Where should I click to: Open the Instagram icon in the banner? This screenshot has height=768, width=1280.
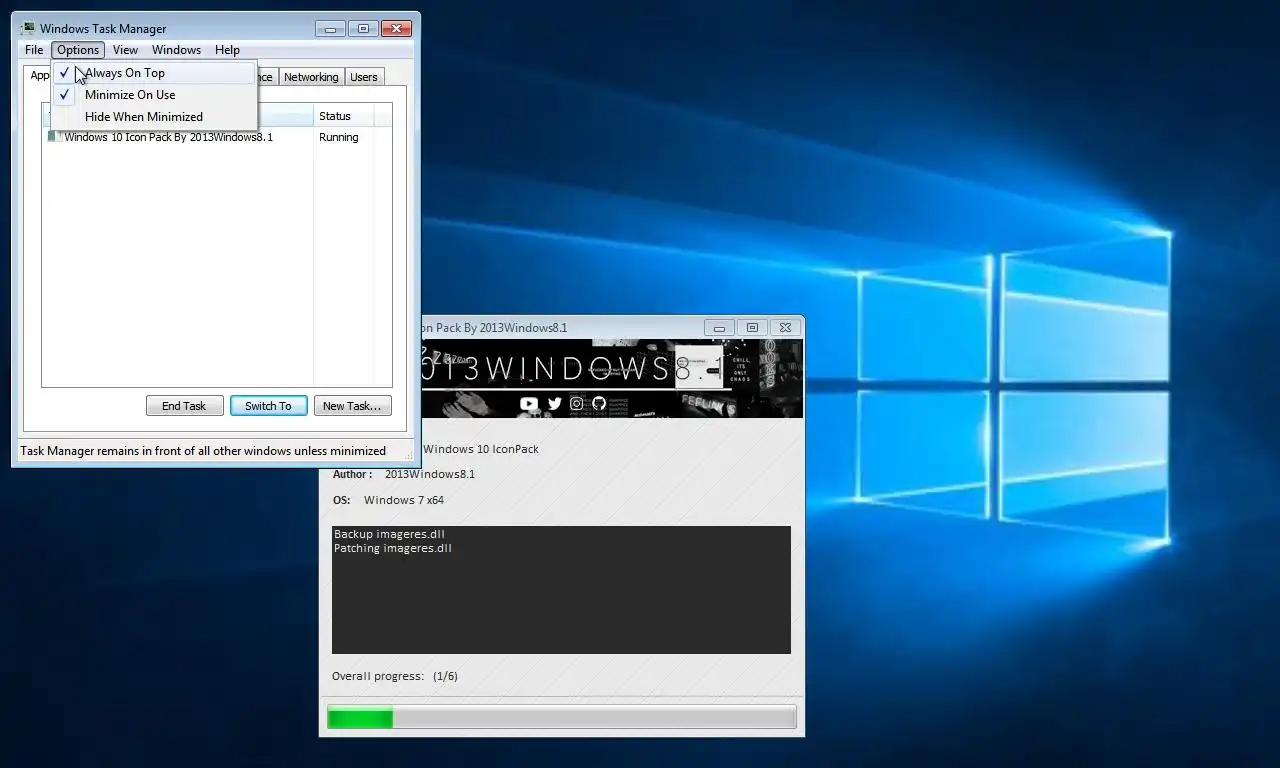click(577, 404)
